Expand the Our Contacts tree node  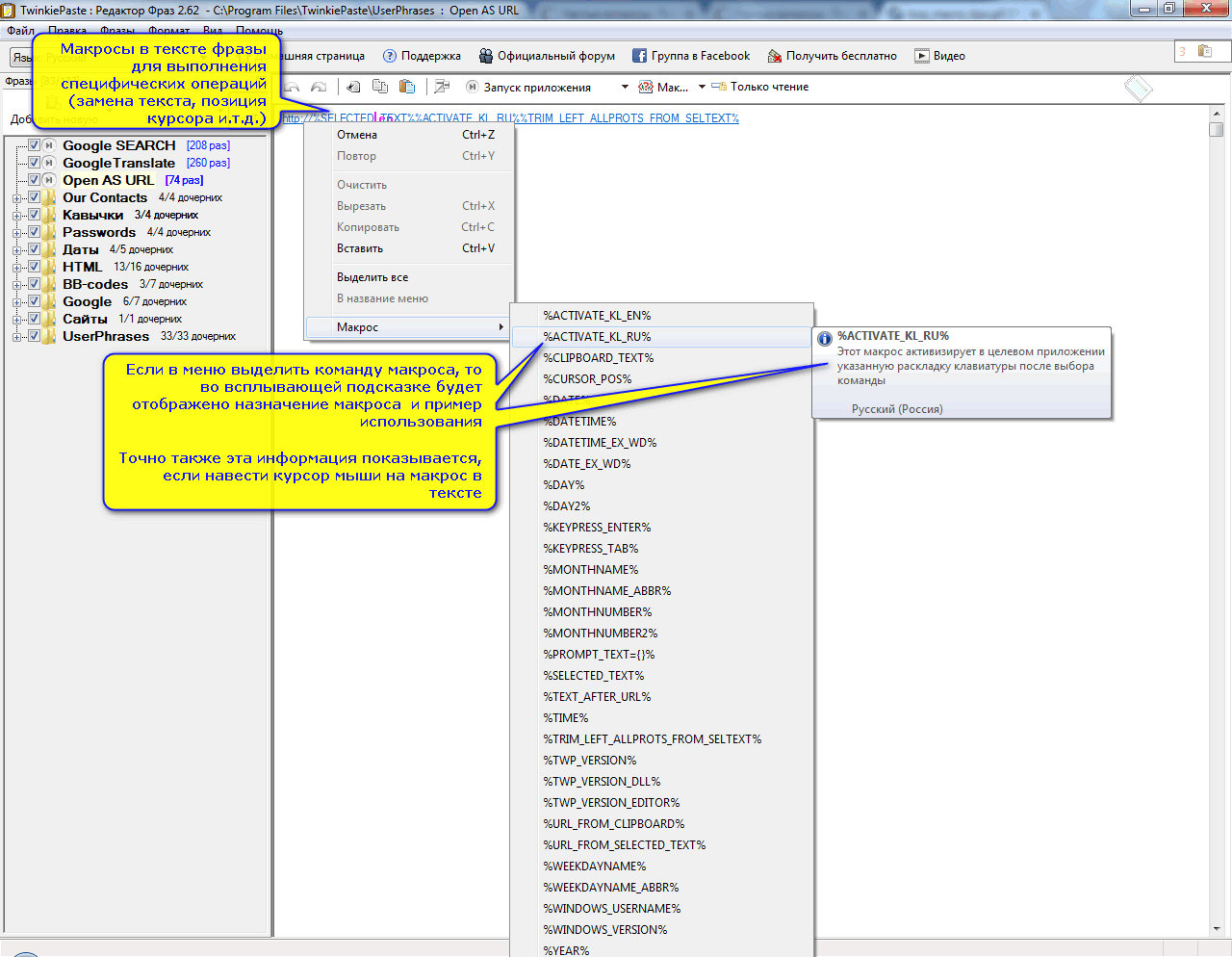pyautogui.click(x=16, y=198)
